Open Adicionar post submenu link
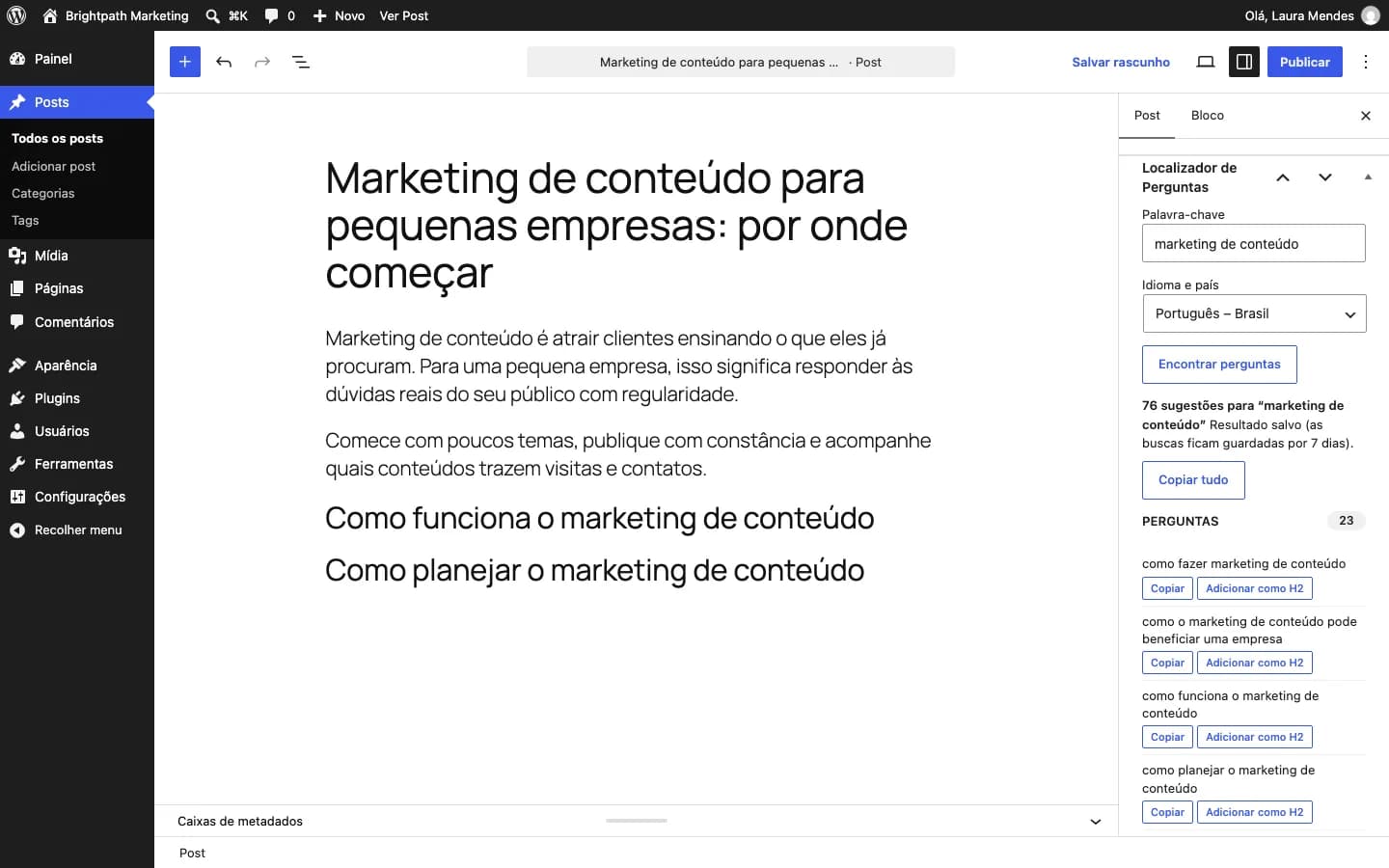Screen dimensions: 1389x868 click(x=54, y=166)
